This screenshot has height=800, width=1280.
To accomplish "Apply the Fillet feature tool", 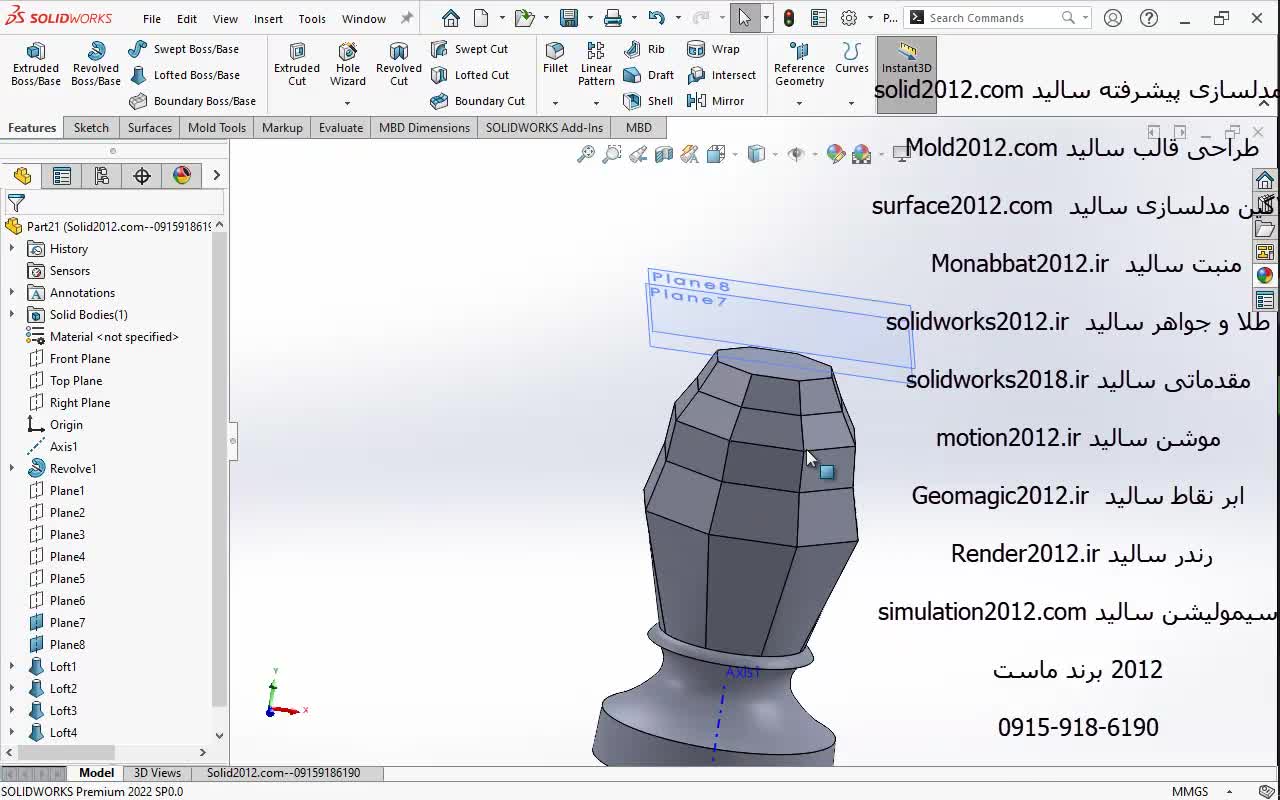I will 555,58.
